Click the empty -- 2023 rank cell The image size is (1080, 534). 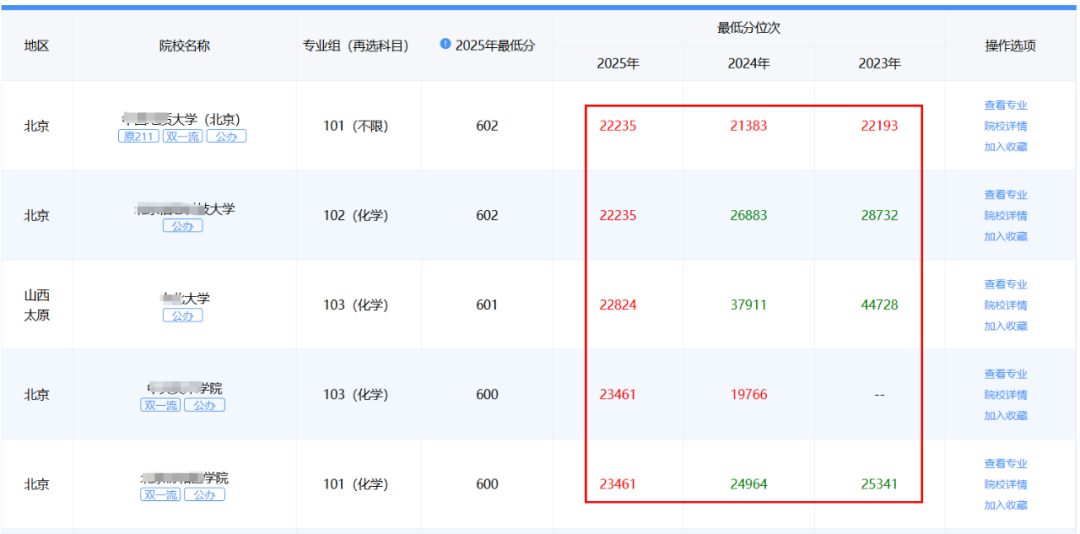[x=880, y=395]
